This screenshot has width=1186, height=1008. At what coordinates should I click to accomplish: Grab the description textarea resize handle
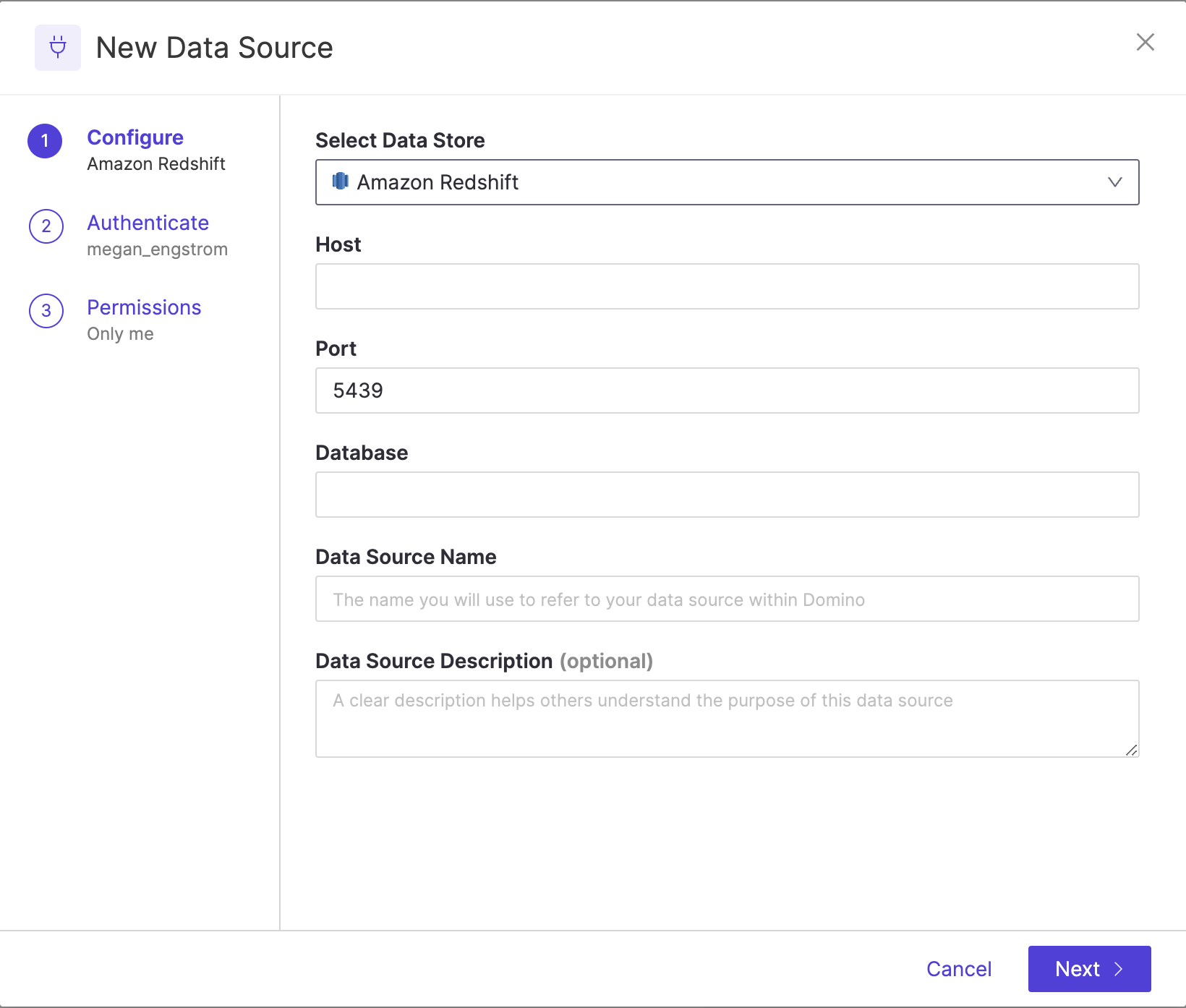[x=1132, y=750]
